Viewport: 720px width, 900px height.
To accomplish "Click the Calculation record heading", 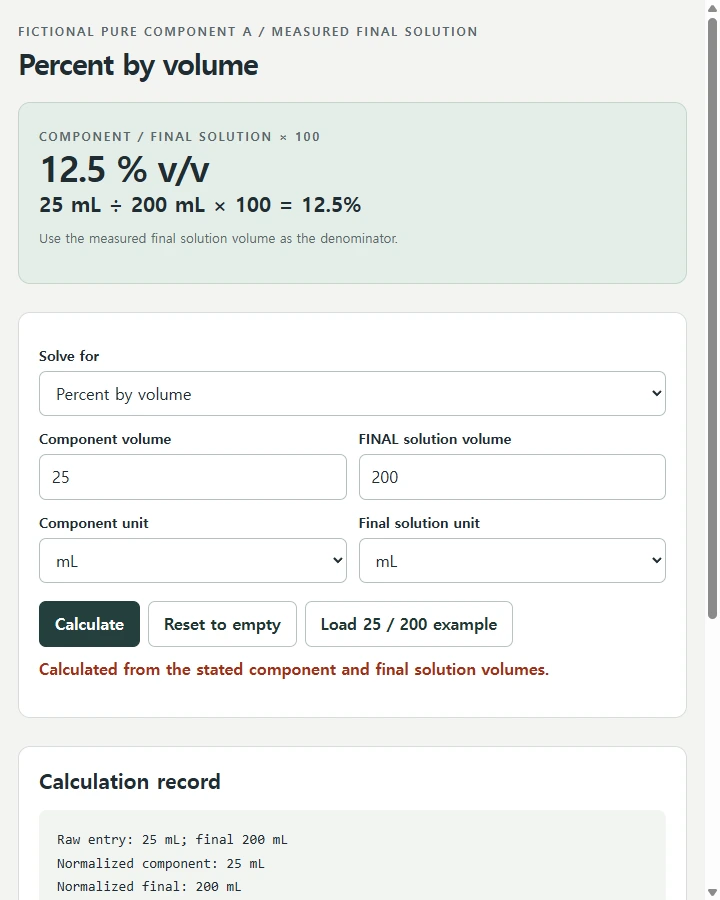I will (130, 782).
